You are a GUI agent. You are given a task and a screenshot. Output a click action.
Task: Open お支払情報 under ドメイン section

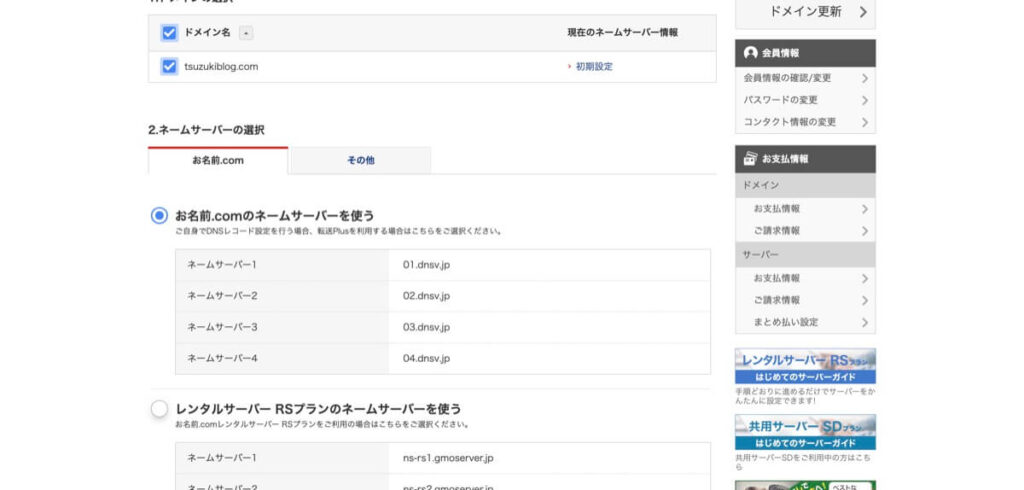(x=776, y=208)
